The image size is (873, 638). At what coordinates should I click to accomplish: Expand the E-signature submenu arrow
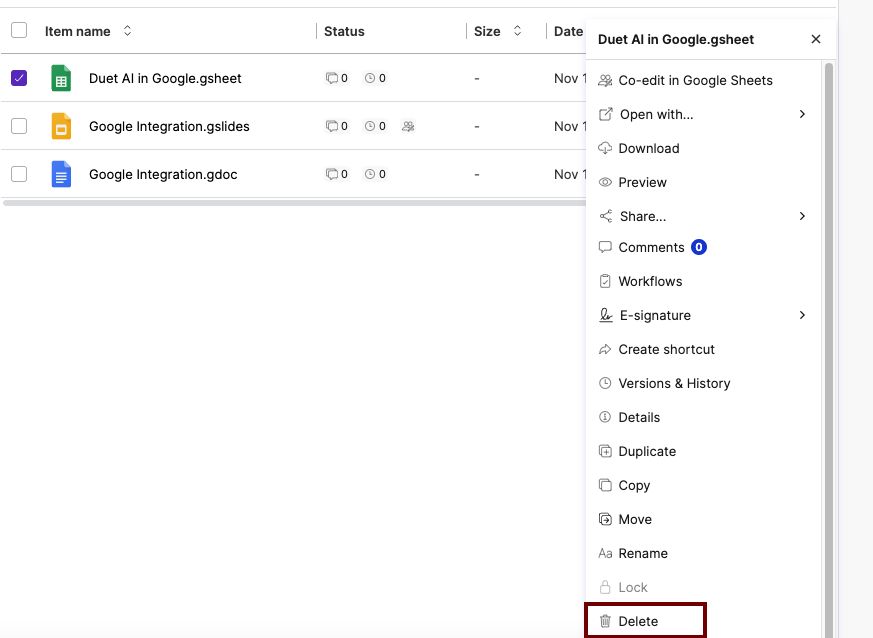(x=802, y=315)
